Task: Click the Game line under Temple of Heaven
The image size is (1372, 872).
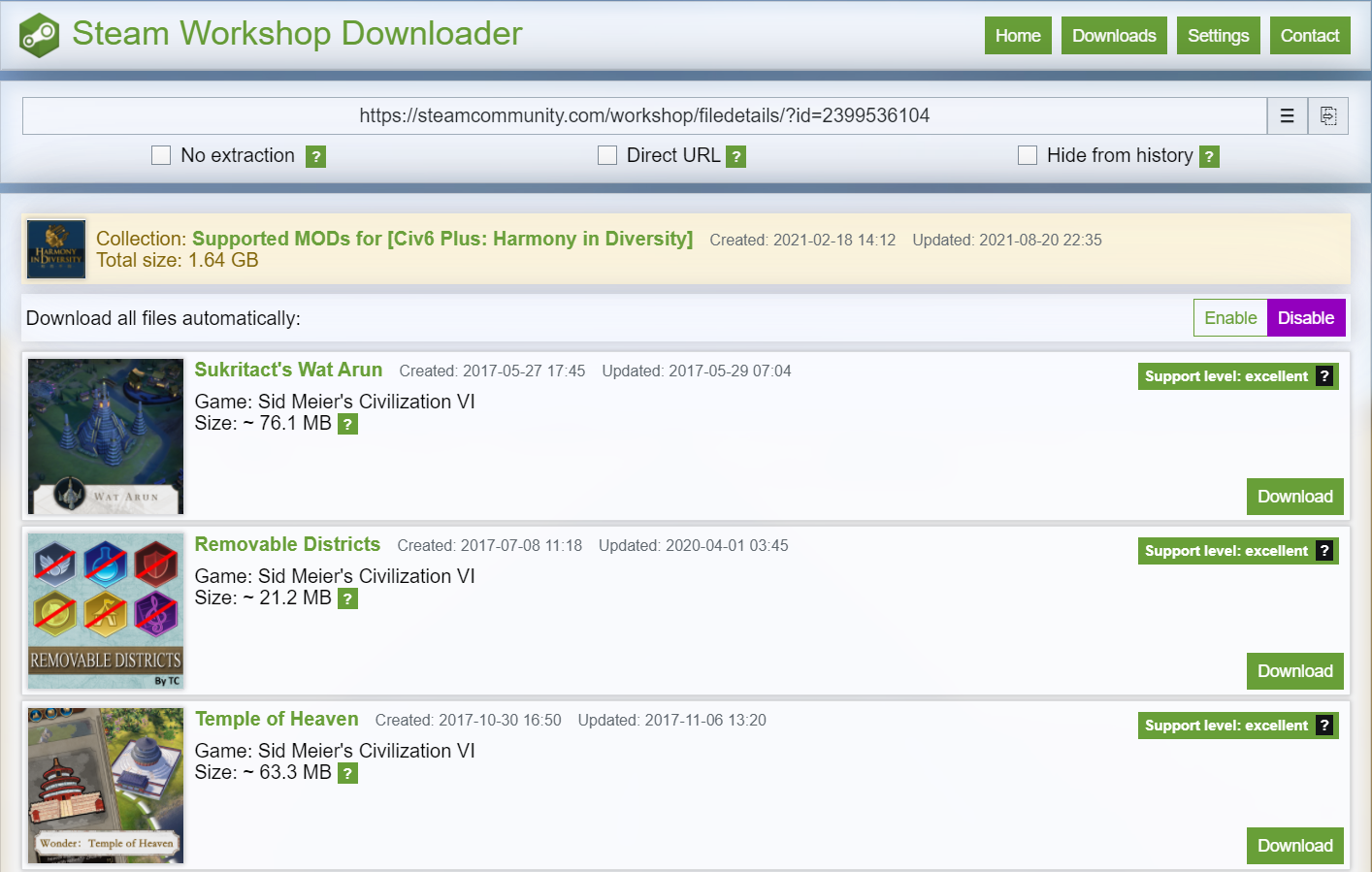Action: 335,751
